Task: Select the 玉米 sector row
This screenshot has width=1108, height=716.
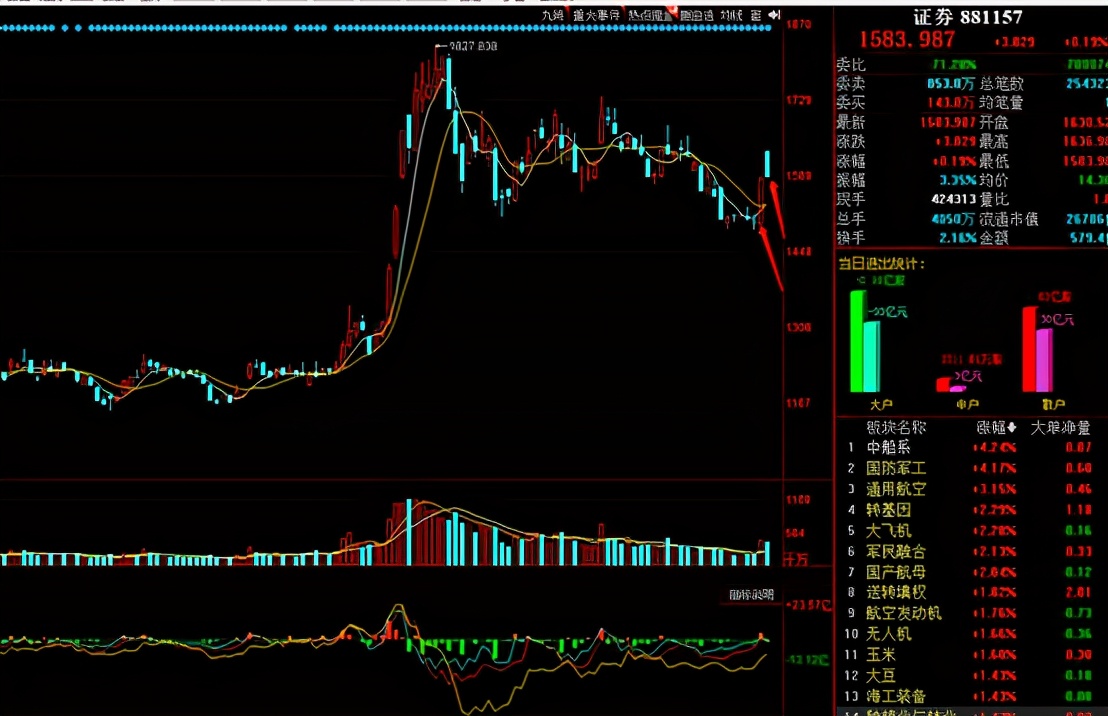Action: click(971, 655)
